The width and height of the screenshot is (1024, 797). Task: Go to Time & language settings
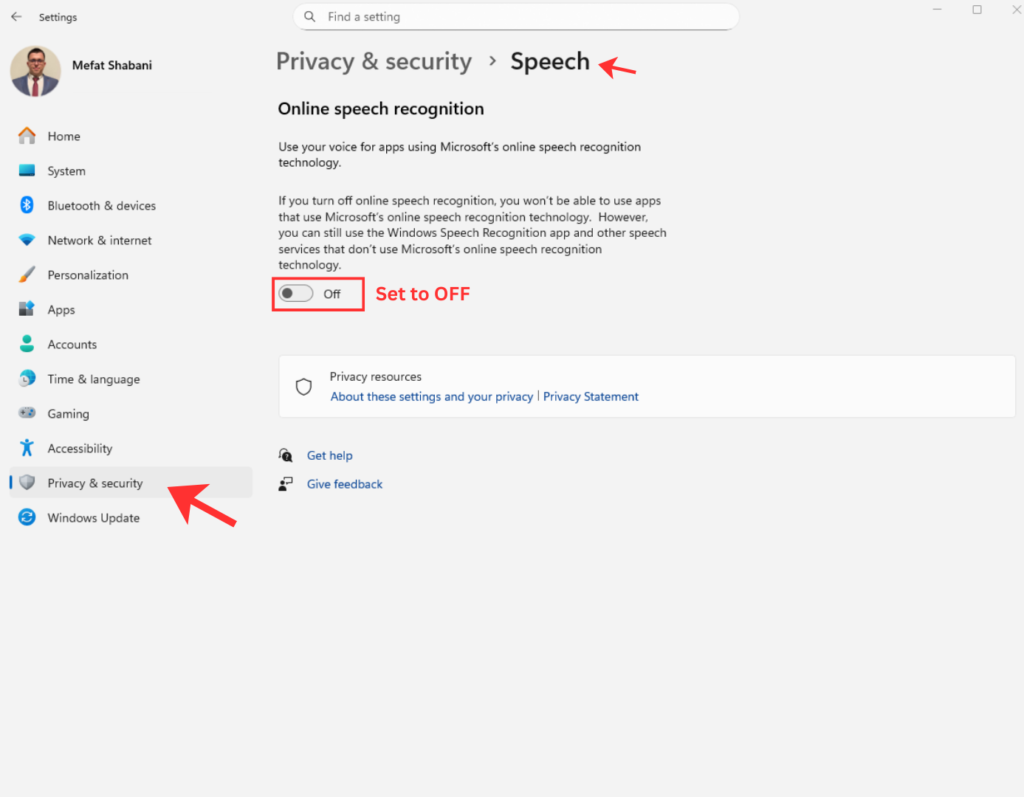[93, 379]
